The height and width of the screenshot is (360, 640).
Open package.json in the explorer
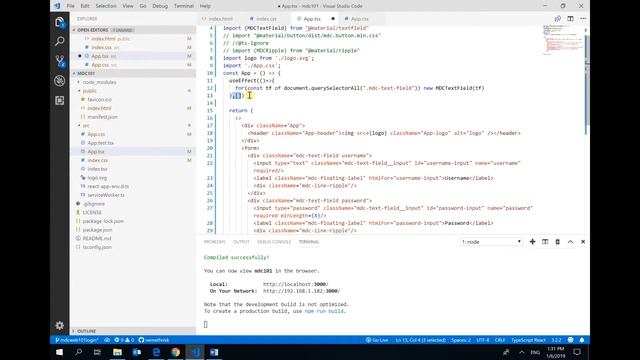[97, 230]
